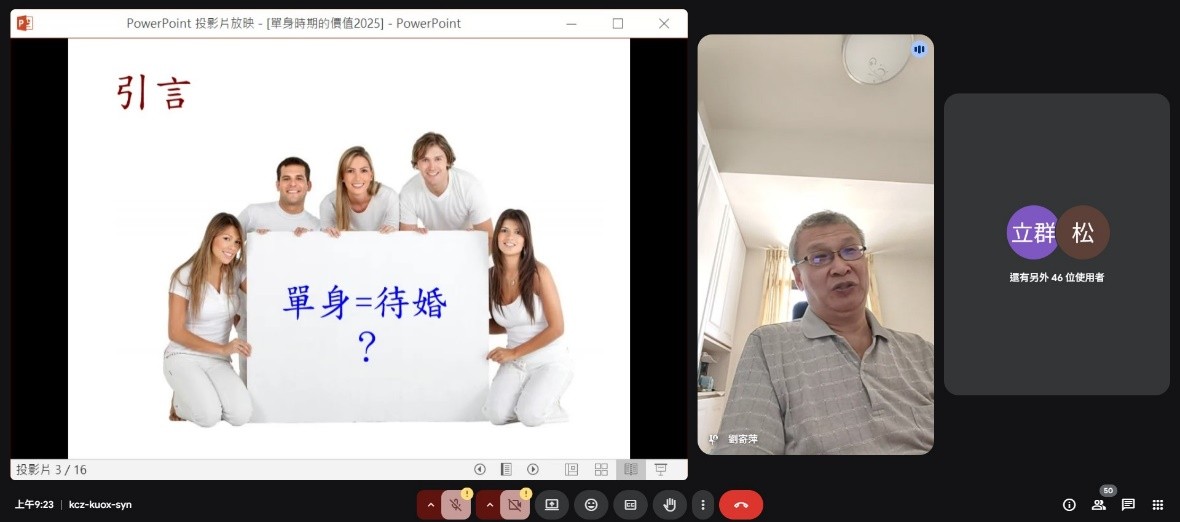
Task: Toggle closed captions
Action: (x=630, y=505)
